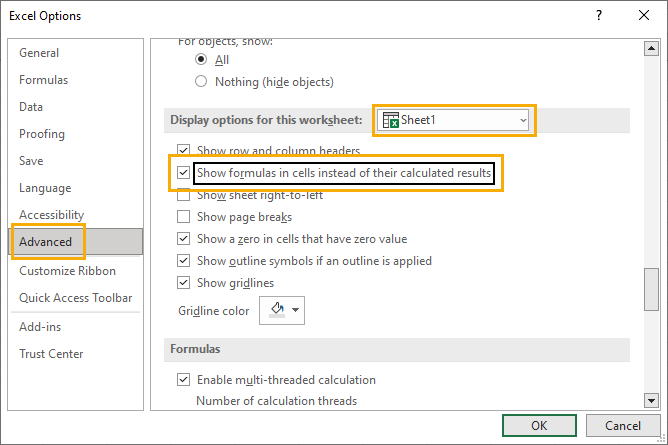Click the Help question mark icon
This screenshot has height=445, width=668.
point(599,16)
